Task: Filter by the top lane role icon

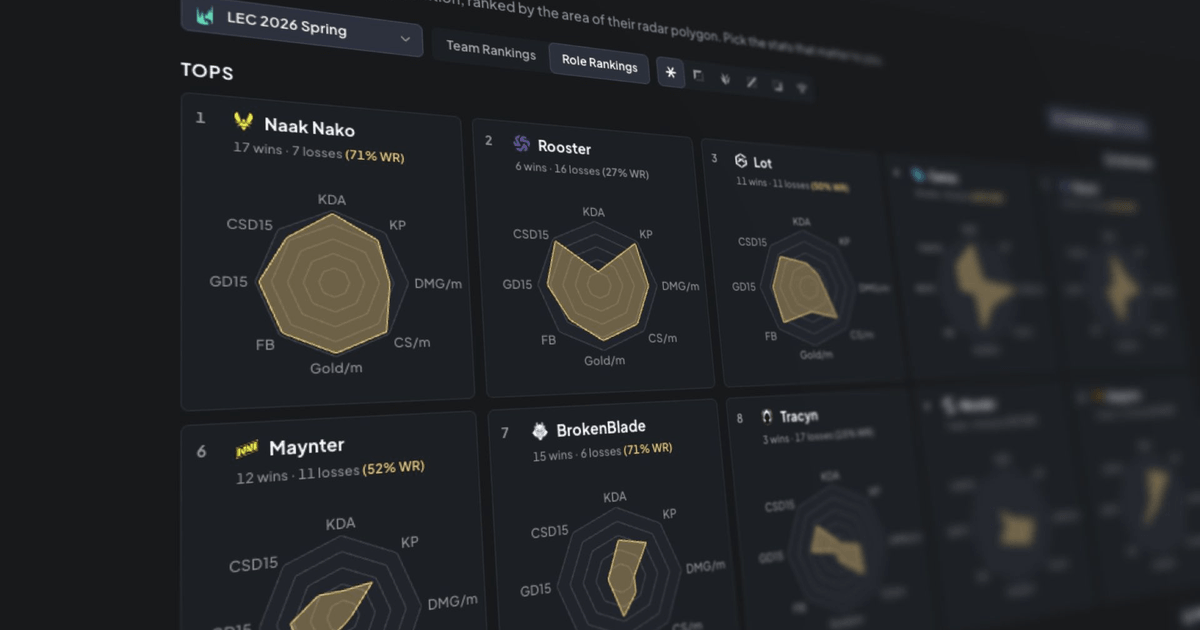Action: point(698,76)
